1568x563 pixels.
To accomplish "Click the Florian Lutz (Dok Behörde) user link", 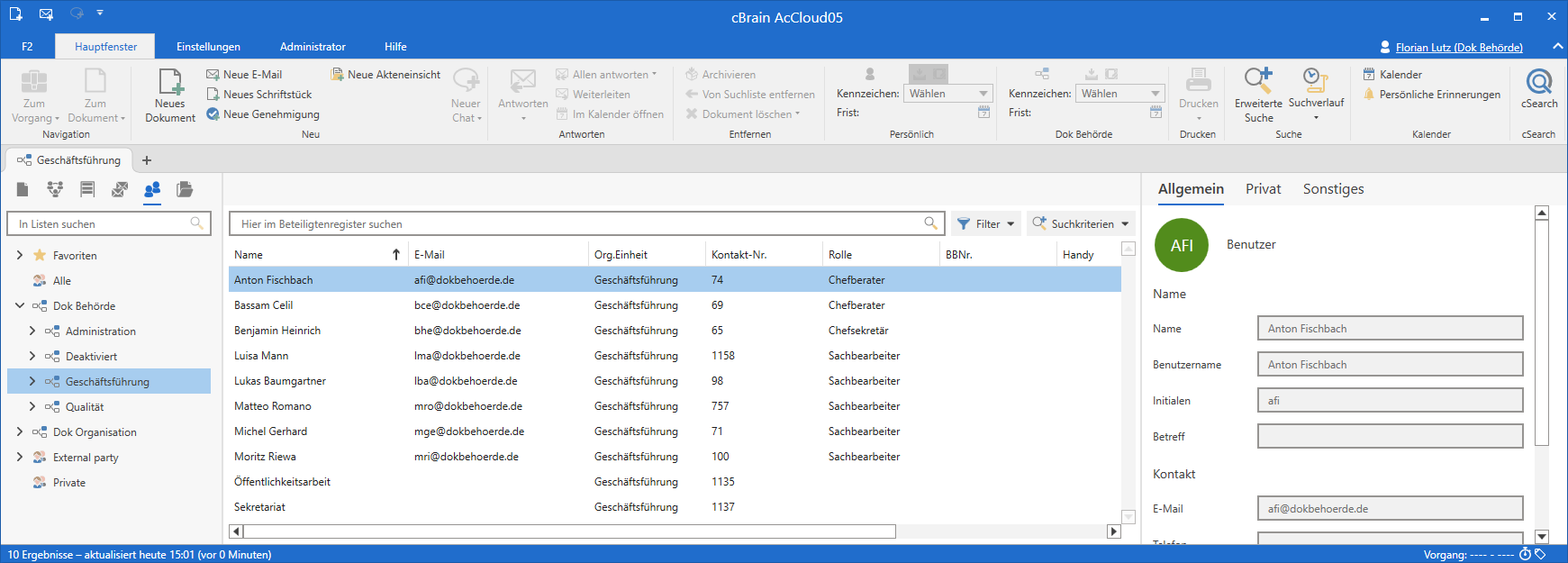I will [1458, 48].
